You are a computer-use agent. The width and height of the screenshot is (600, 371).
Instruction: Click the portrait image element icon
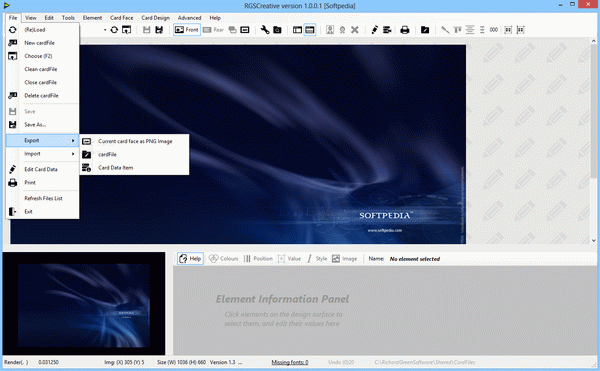click(x=330, y=29)
